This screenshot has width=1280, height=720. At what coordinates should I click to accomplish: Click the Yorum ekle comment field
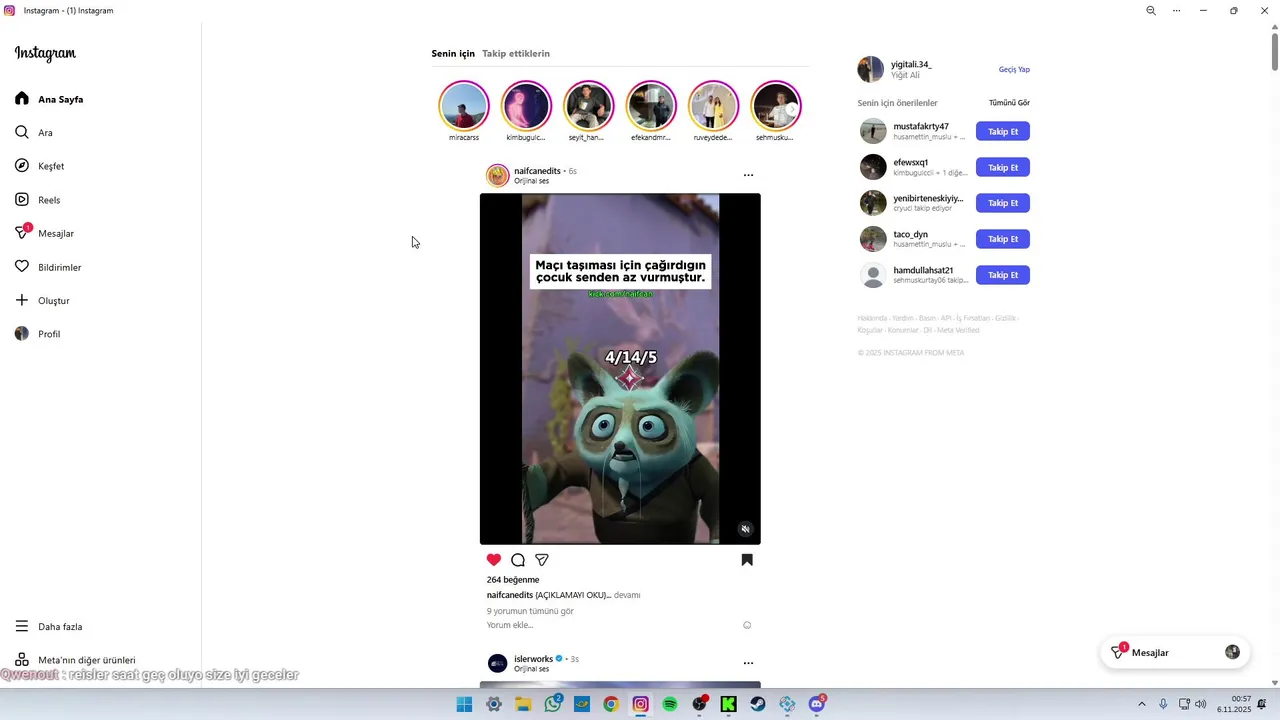tap(510, 625)
